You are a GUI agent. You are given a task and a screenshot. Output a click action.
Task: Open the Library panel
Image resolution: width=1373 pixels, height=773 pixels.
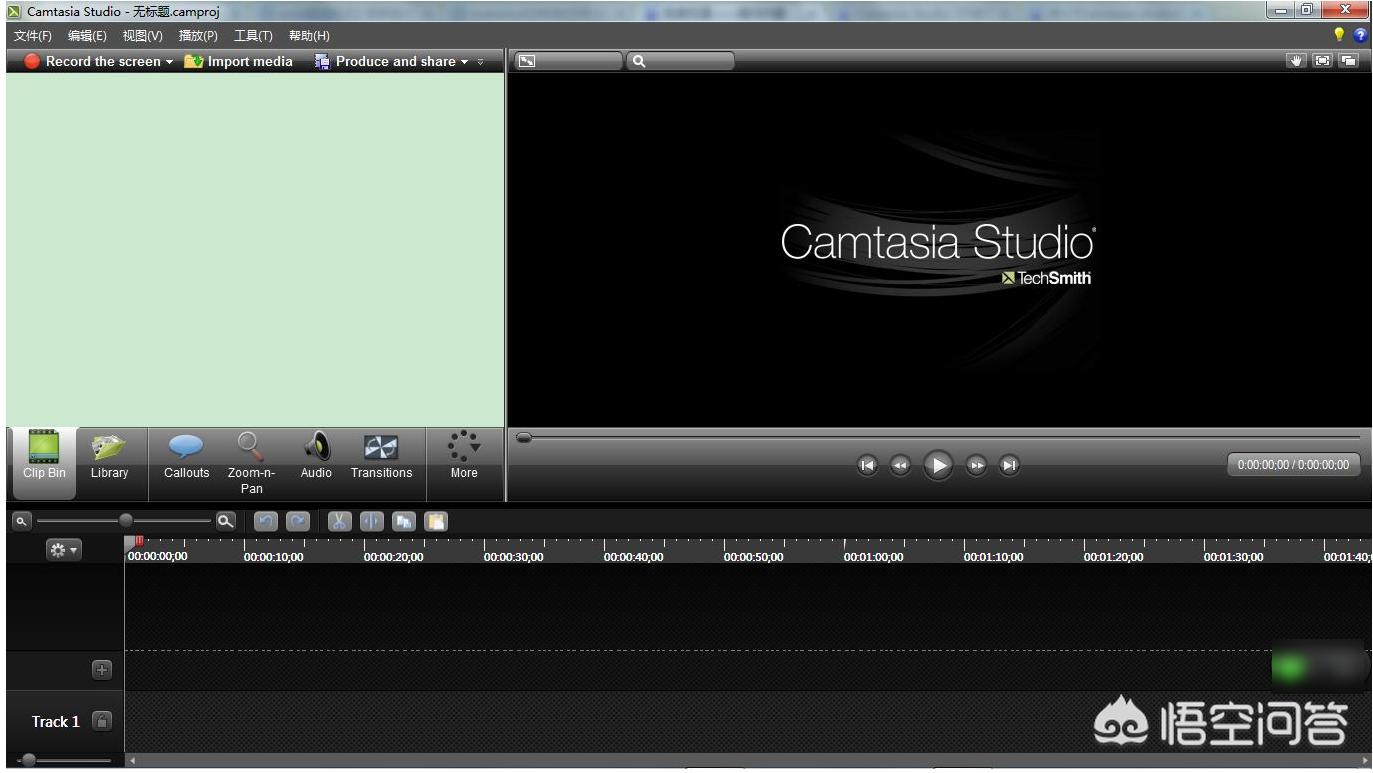(x=109, y=456)
